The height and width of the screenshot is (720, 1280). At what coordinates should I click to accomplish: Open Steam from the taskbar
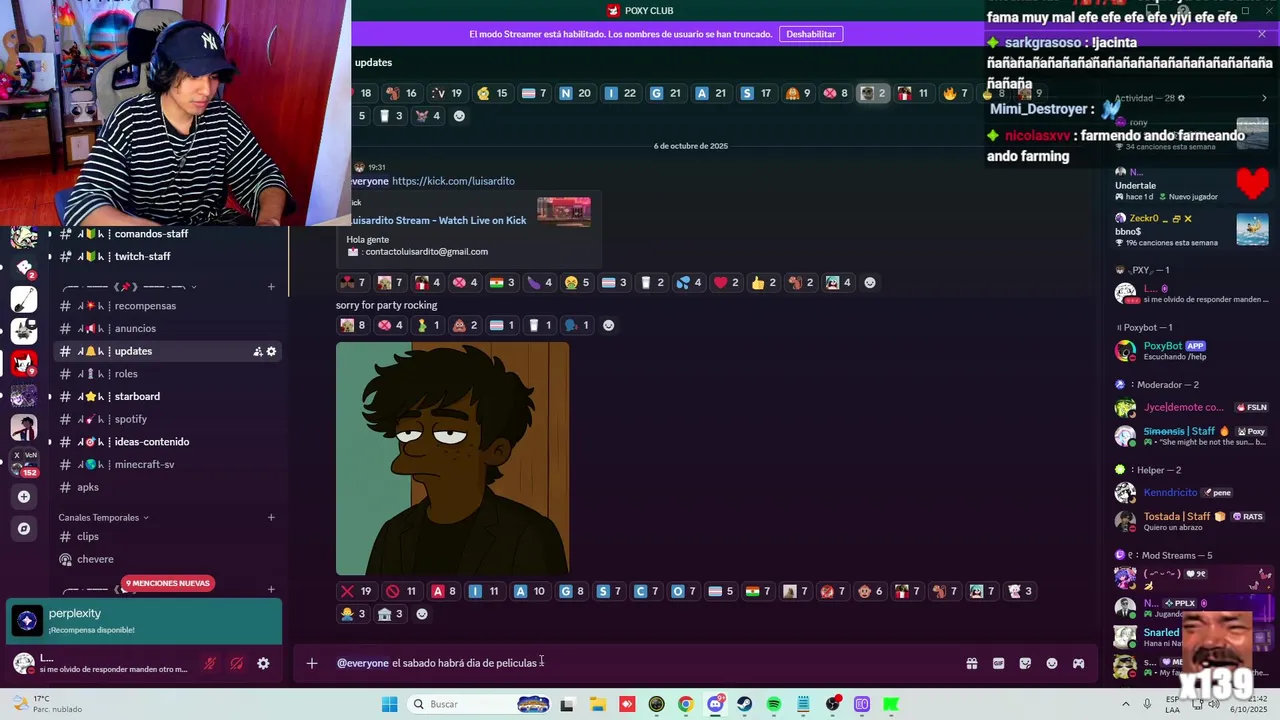coord(745,704)
